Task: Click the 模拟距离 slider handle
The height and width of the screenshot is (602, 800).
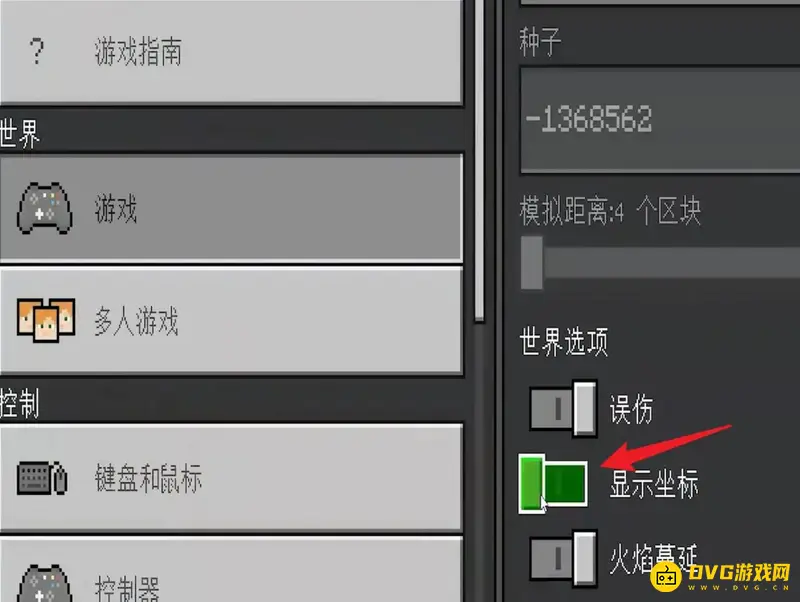Action: coord(532,263)
